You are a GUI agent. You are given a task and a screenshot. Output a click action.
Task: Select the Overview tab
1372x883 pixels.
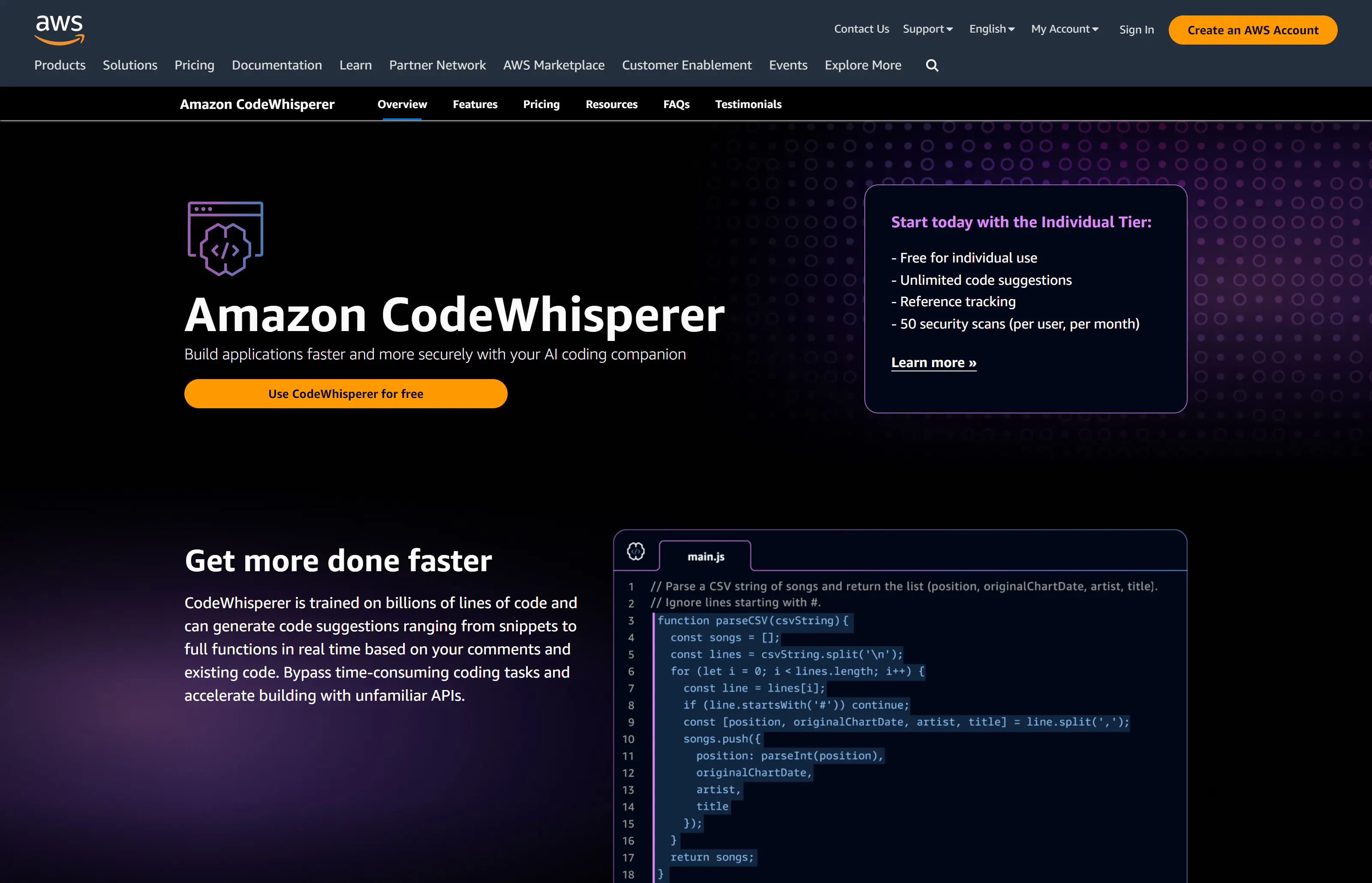[402, 104]
